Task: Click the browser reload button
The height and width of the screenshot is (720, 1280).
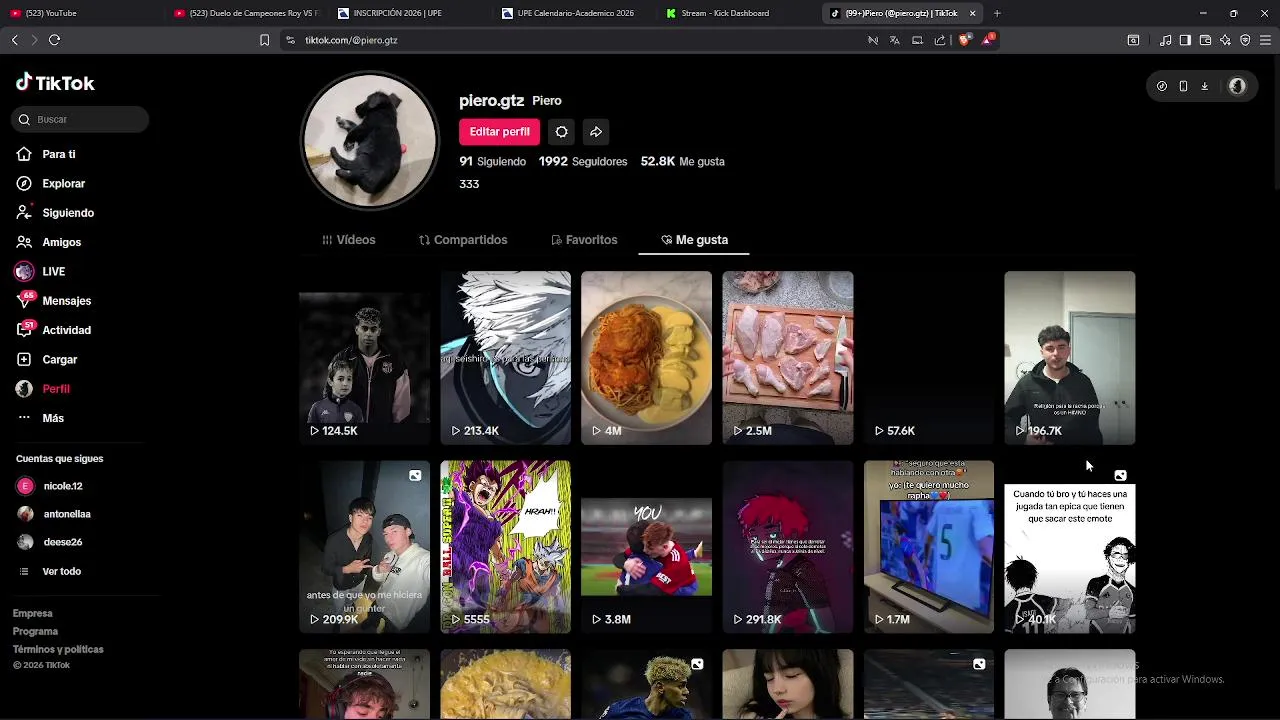Action: click(x=54, y=40)
